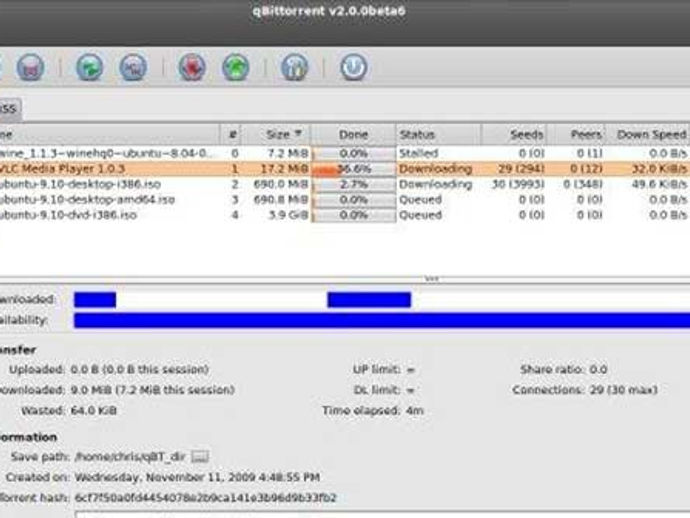
Task: Sort by the Status column header
Action: pos(438,134)
